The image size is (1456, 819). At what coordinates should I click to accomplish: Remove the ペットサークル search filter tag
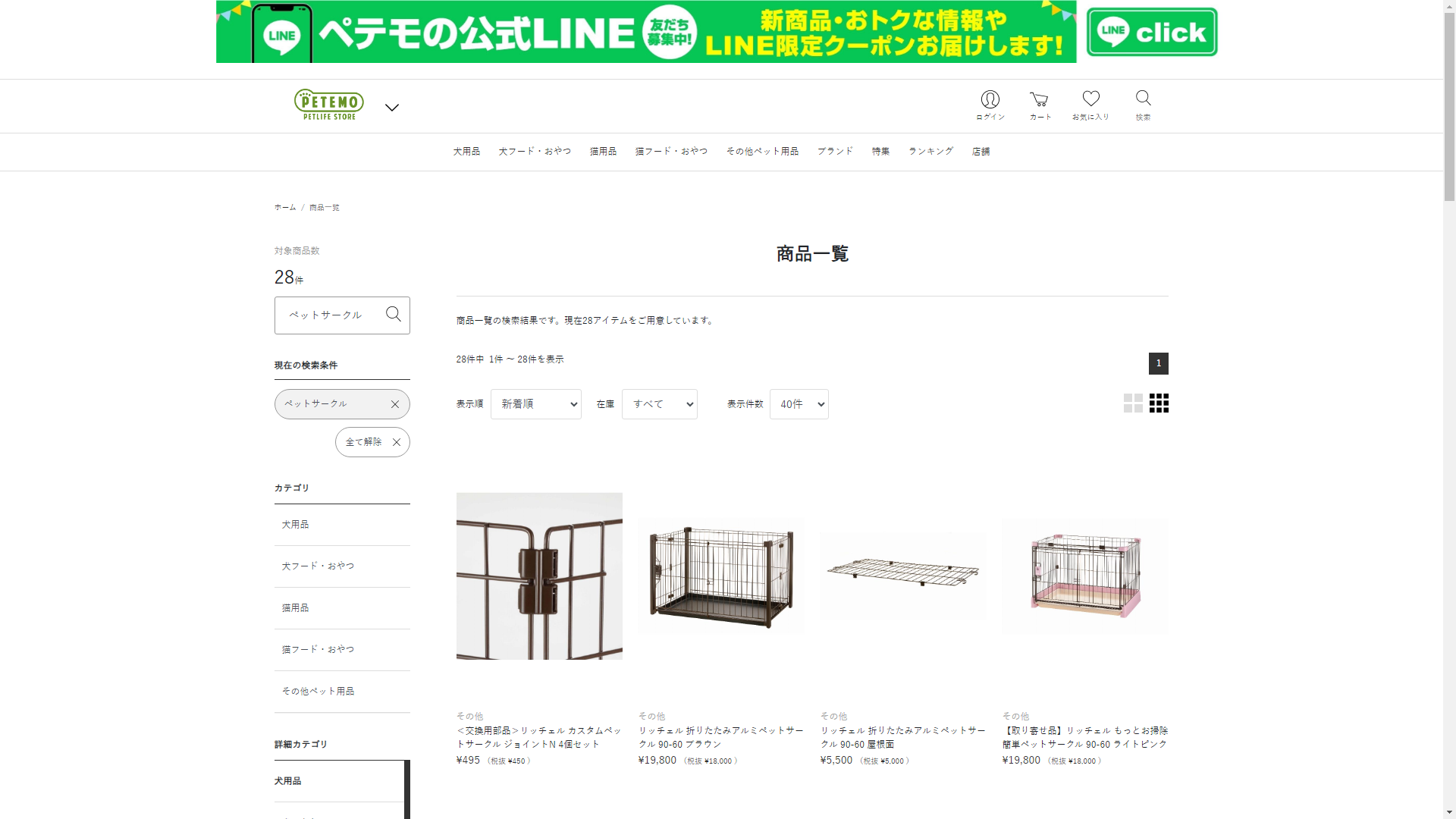pyautogui.click(x=395, y=404)
